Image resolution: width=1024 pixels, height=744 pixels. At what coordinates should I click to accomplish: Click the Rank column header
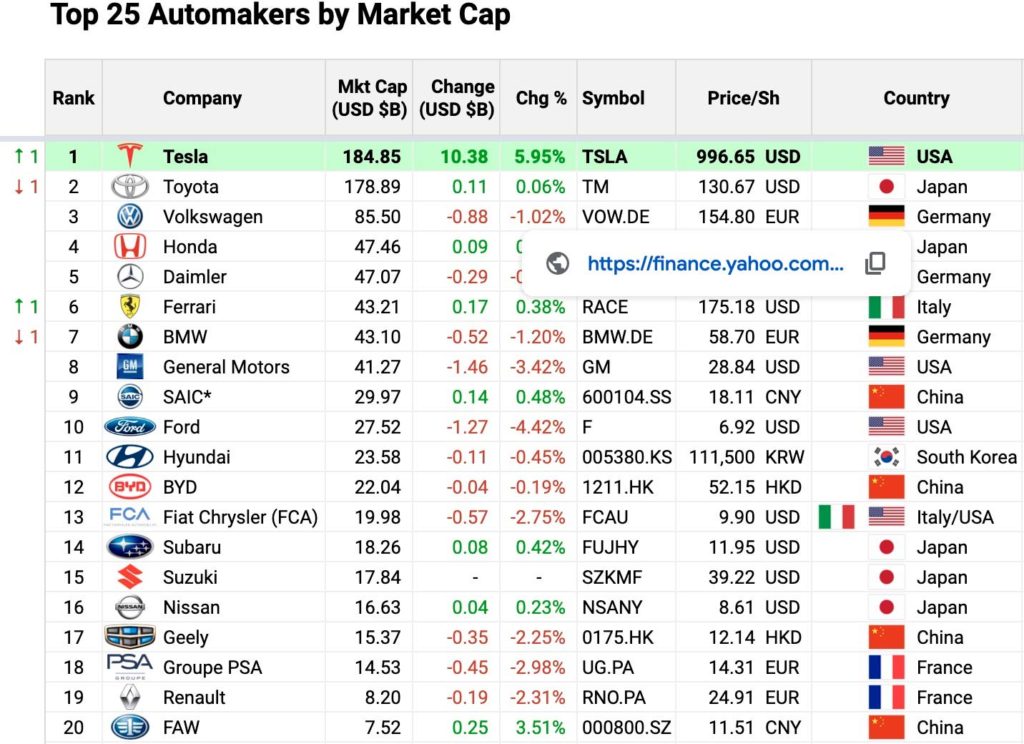(74, 98)
